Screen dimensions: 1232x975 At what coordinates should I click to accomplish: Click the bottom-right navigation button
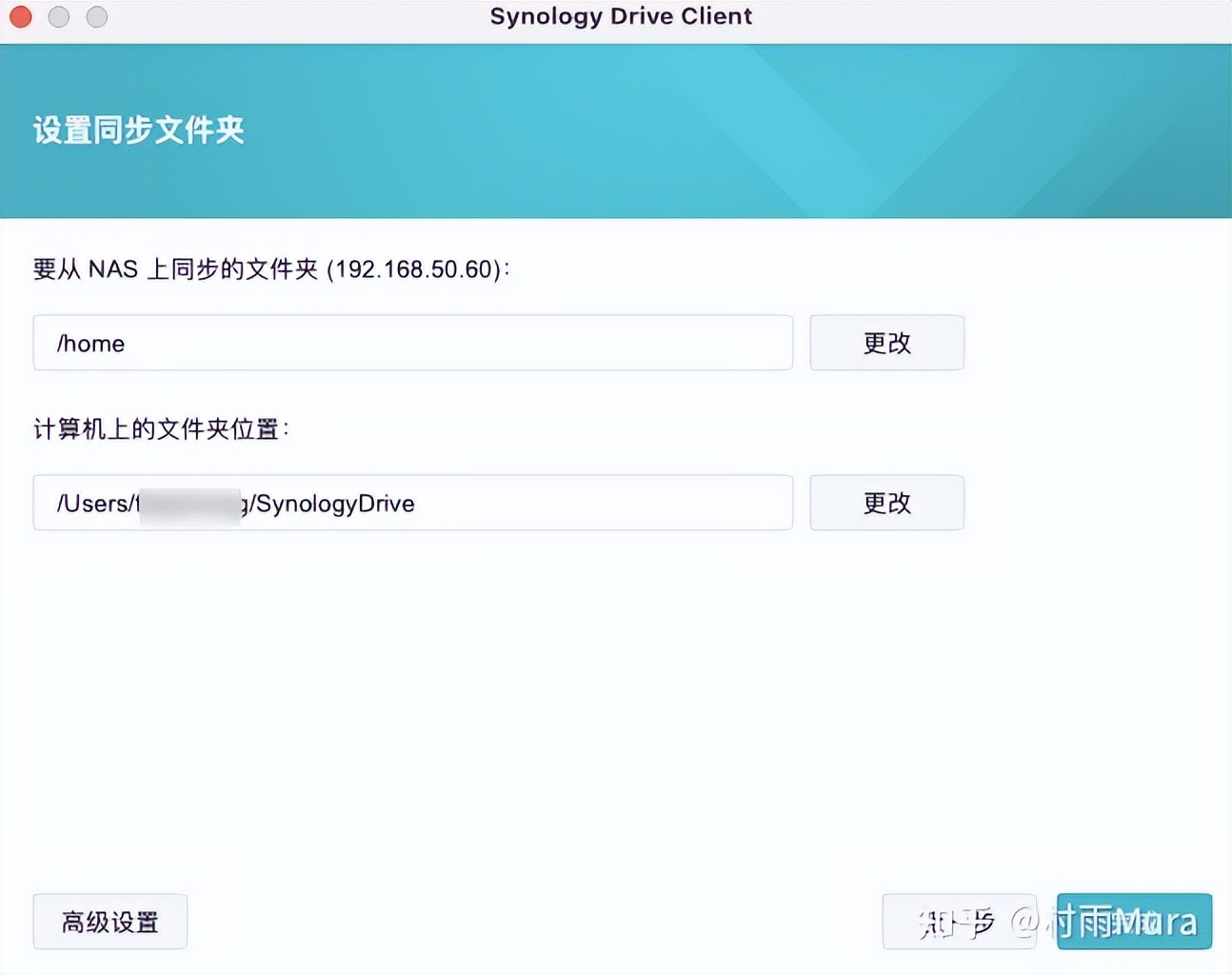[1133, 921]
